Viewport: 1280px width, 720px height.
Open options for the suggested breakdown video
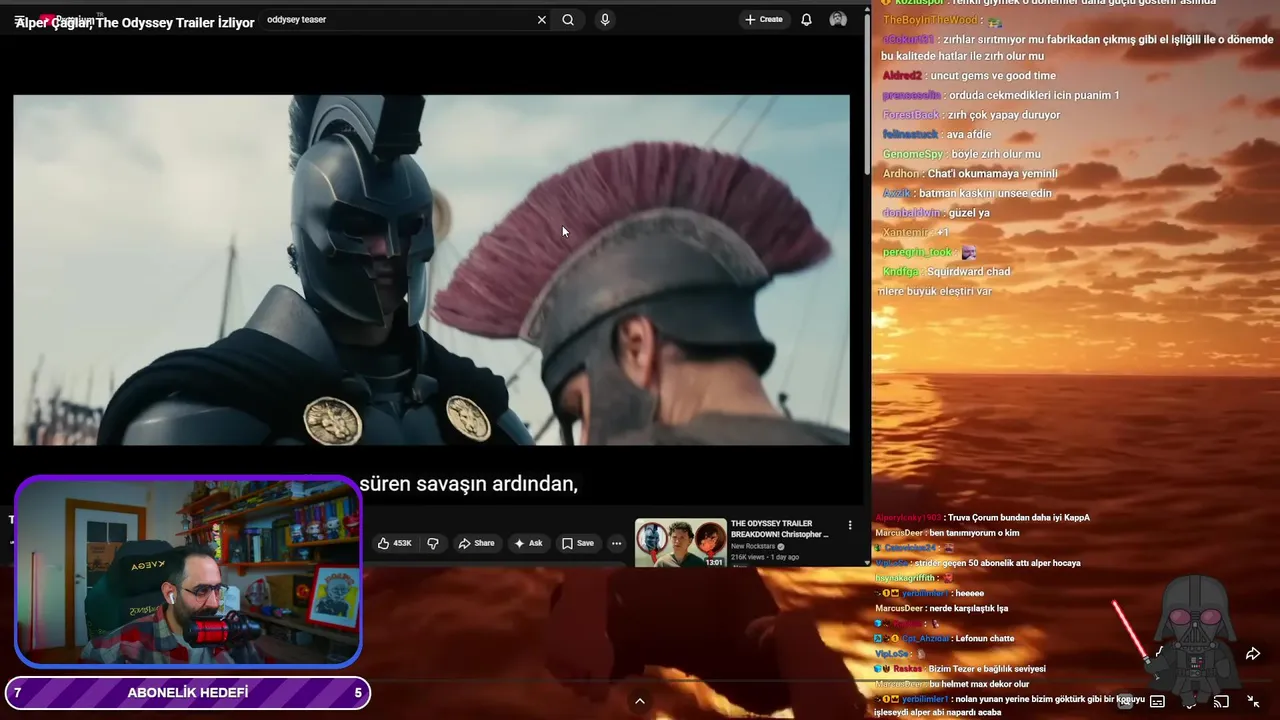(x=850, y=525)
